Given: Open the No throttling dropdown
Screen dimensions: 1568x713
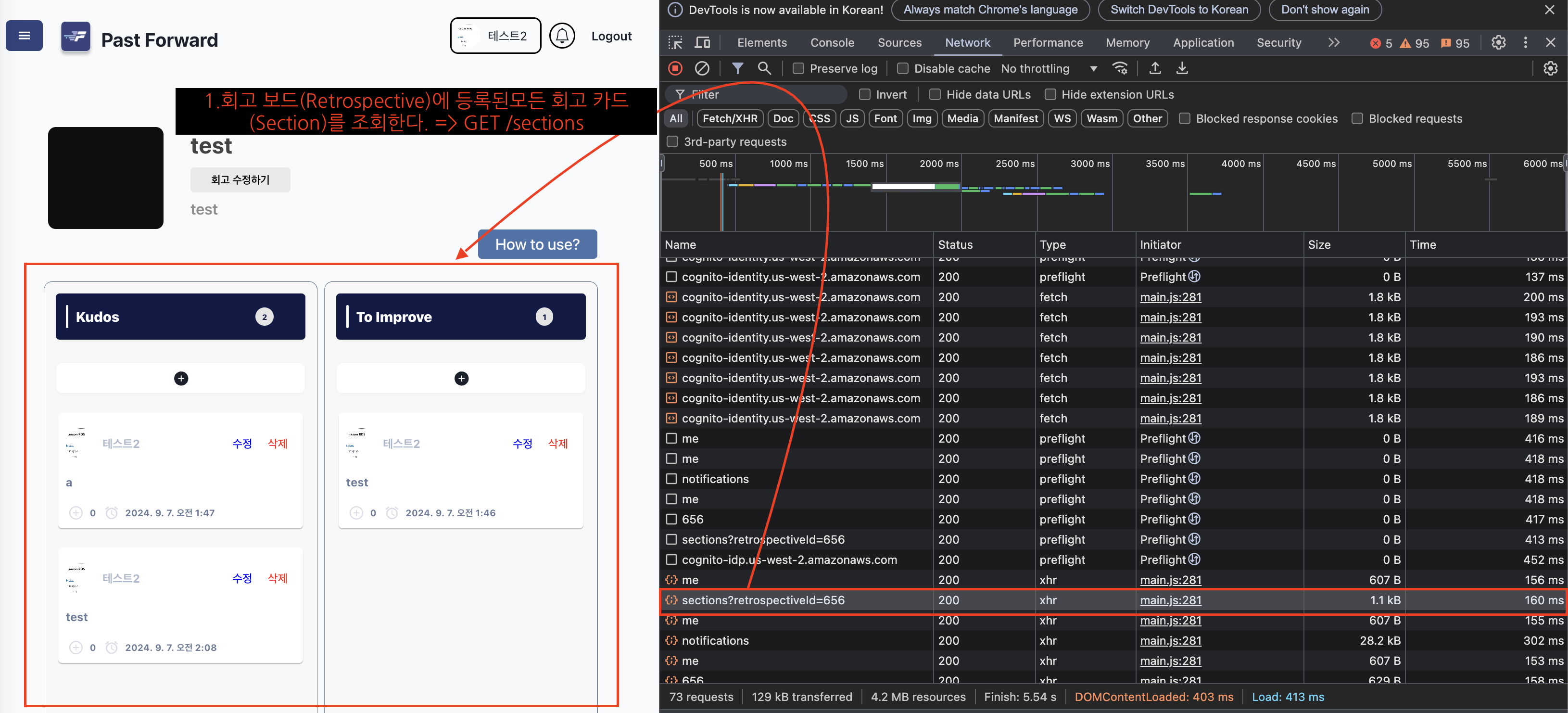Looking at the screenshot, I should point(1048,69).
